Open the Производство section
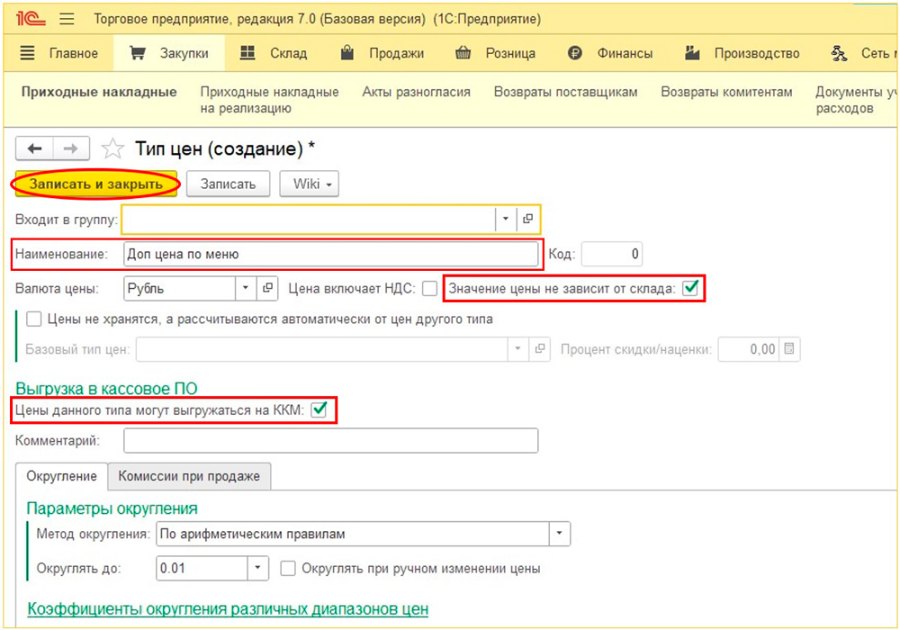Image resolution: width=900 pixels, height=630 pixels. pyautogui.click(x=742, y=53)
